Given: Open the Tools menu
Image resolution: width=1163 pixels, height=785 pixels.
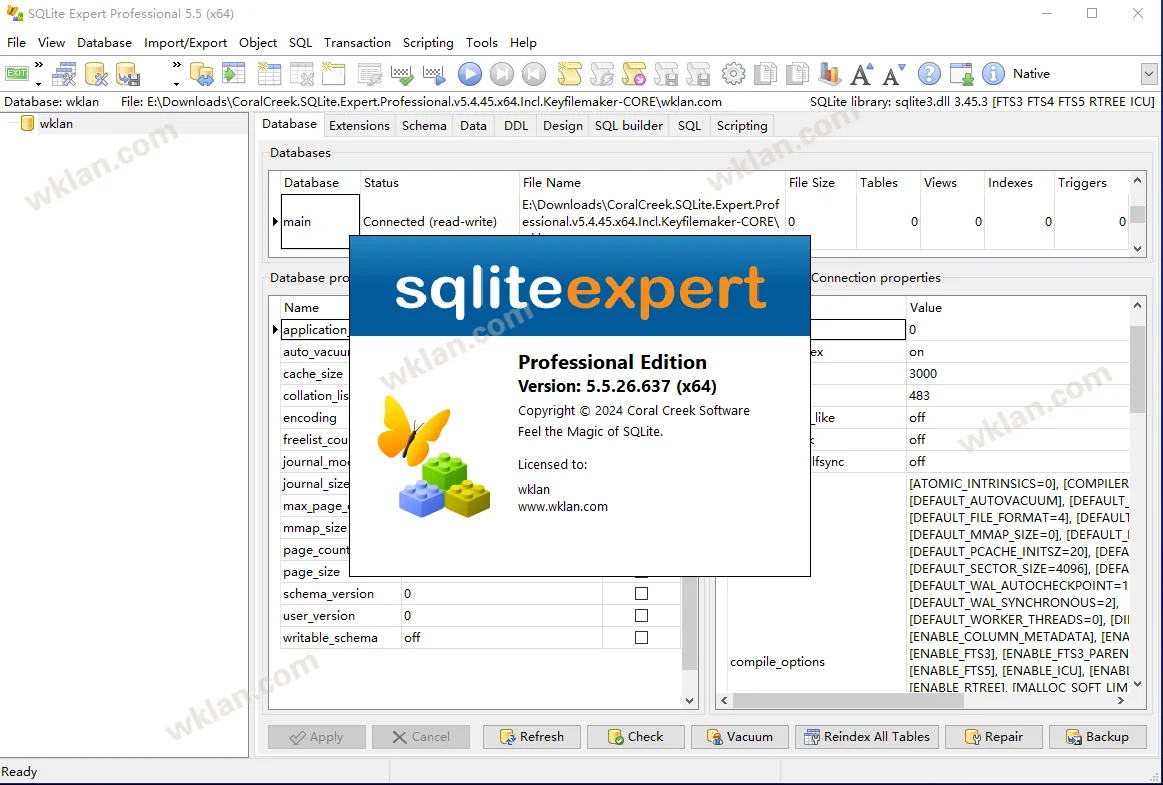Looking at the screenshot, I should point(482,42).
